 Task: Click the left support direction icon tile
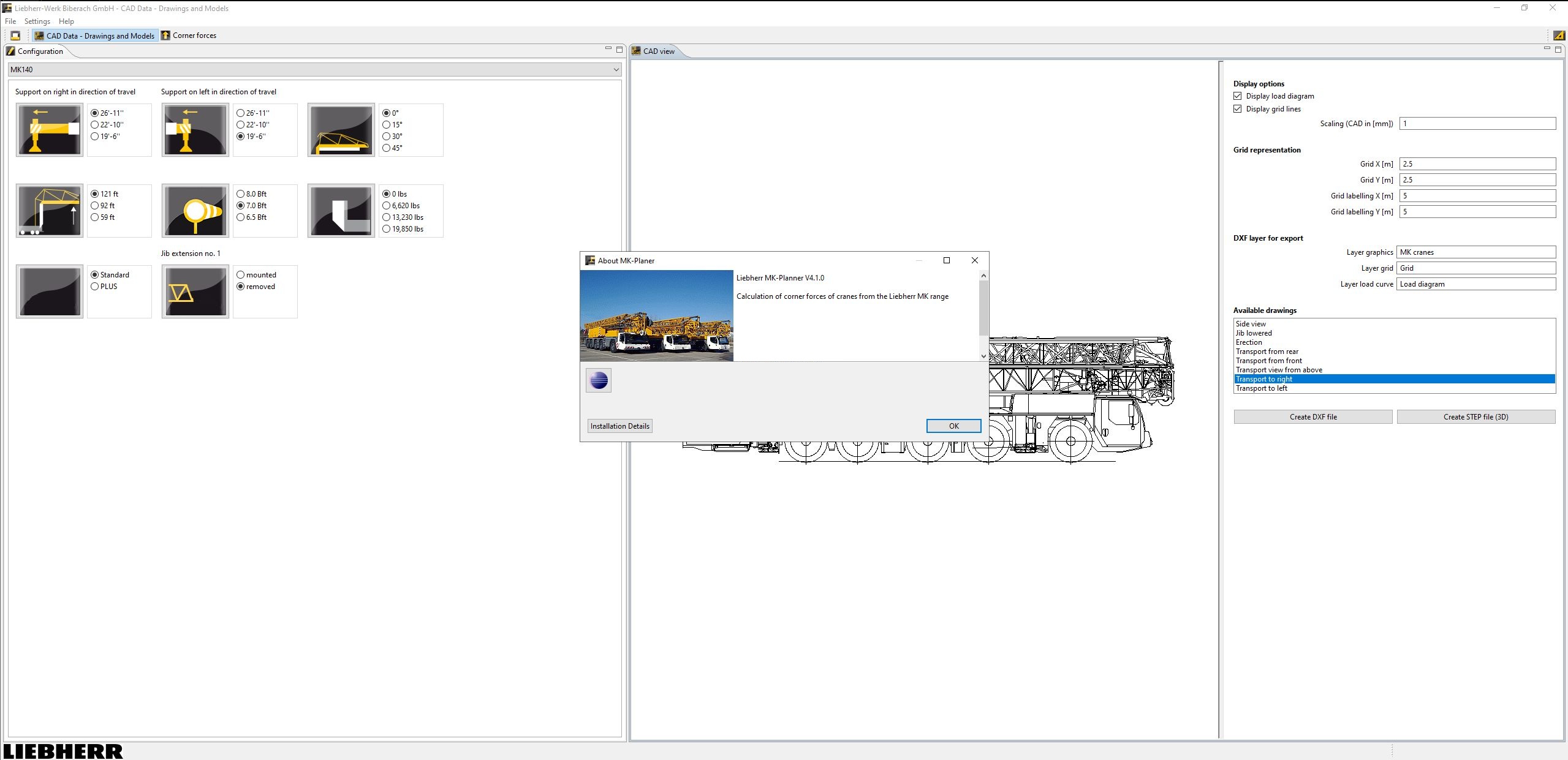[194, 129]
